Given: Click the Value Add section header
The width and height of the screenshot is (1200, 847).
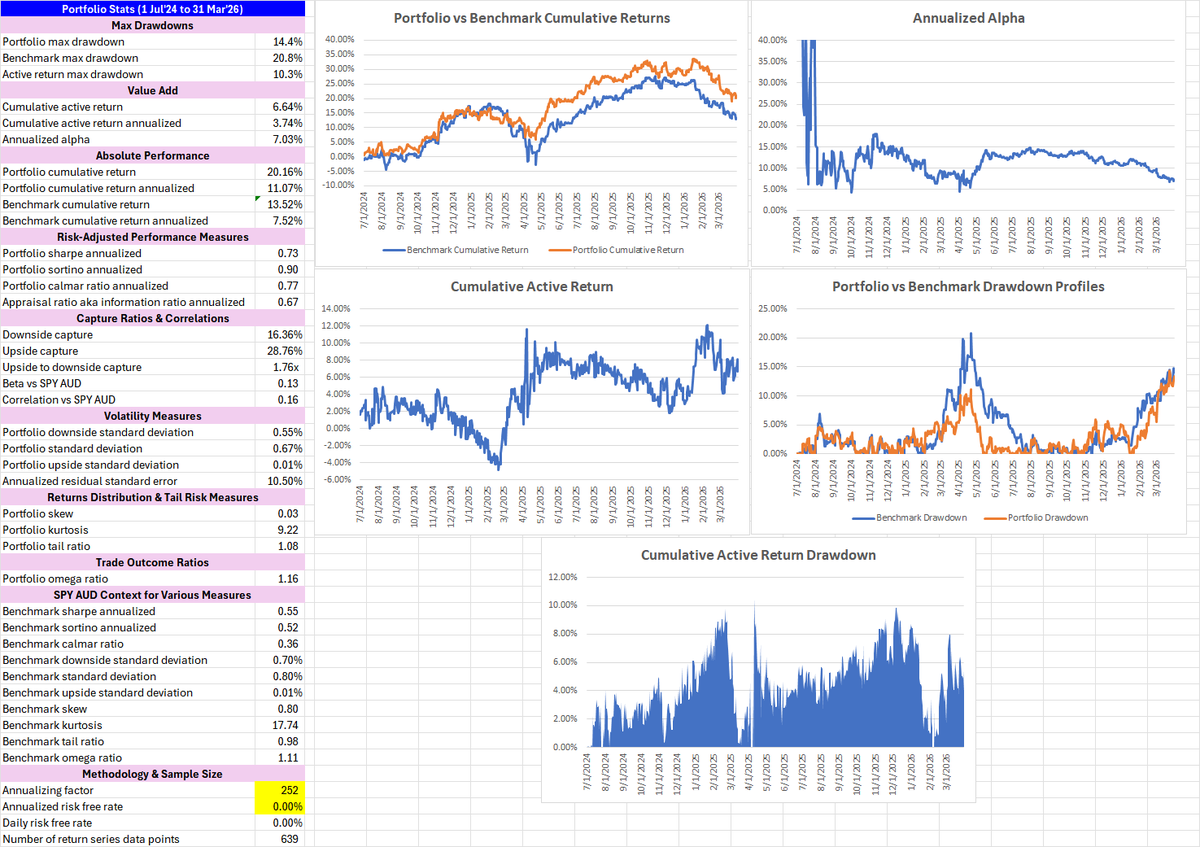Looking at the screenshot, I should [152, 90].
